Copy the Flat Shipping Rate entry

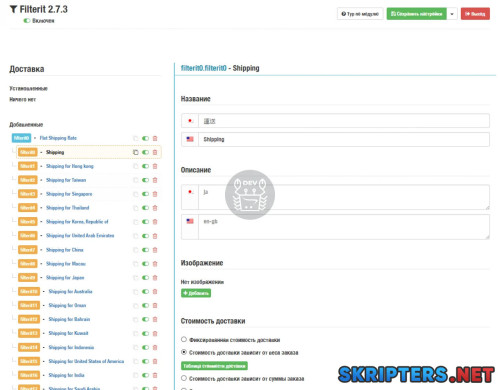[136, 138]
